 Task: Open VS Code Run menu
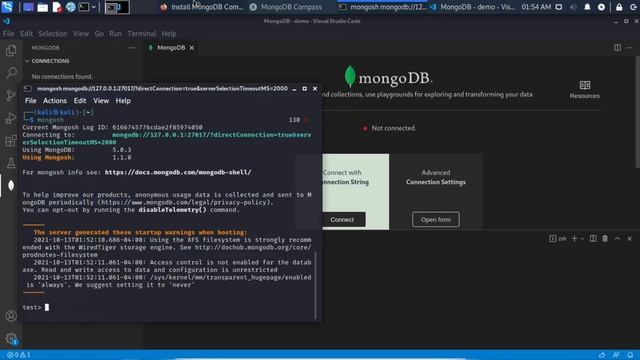[x=115, y=33]
